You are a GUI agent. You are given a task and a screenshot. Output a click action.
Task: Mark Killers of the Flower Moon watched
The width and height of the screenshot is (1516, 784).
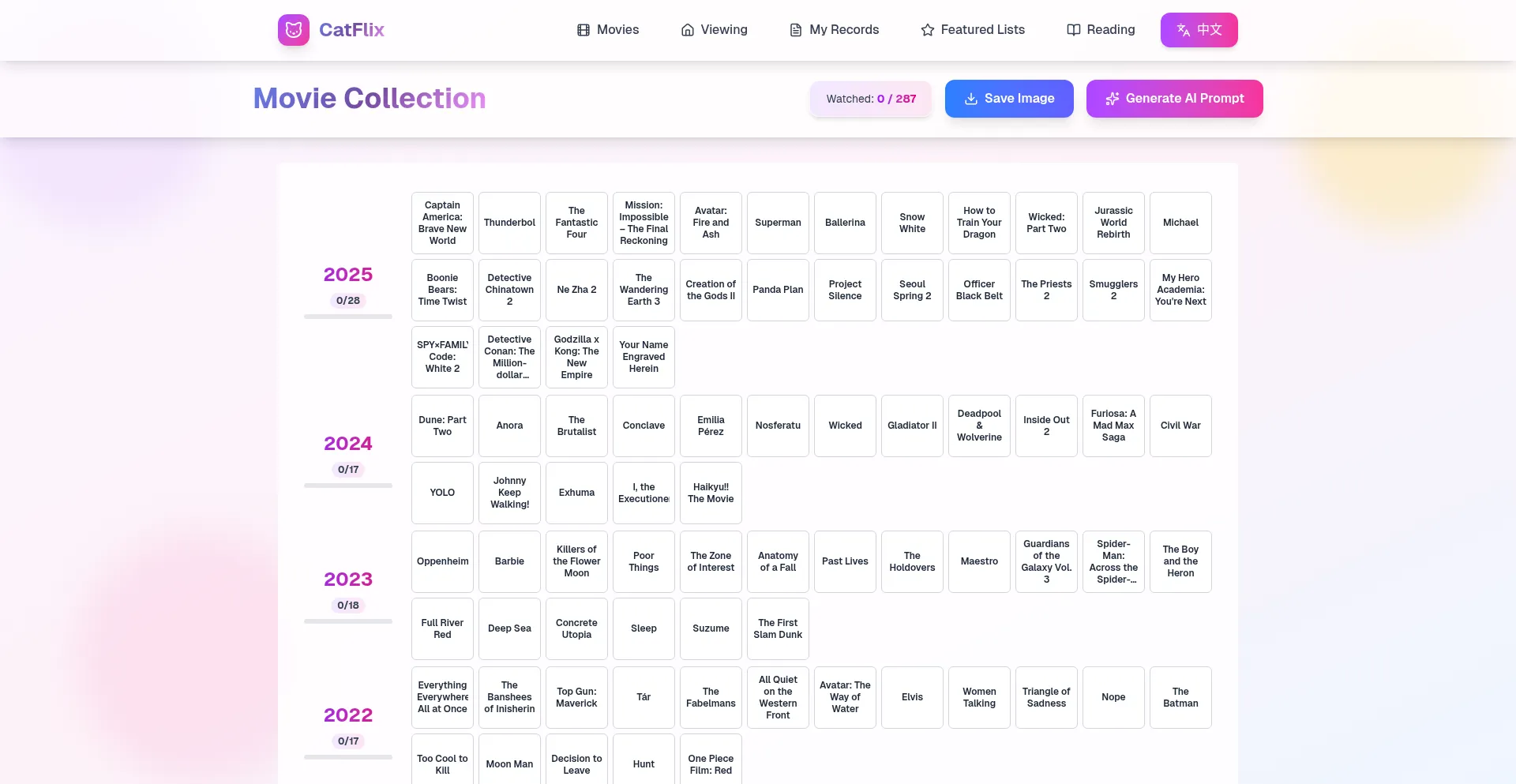click(x=576, y=562)
